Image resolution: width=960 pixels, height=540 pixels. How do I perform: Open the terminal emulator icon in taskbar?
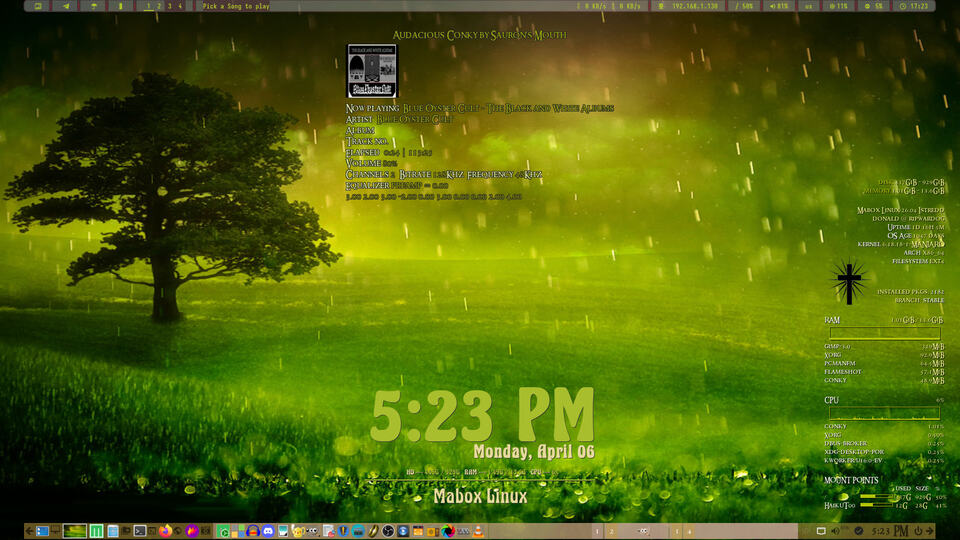pyautogui.click(x=141, y=531)
